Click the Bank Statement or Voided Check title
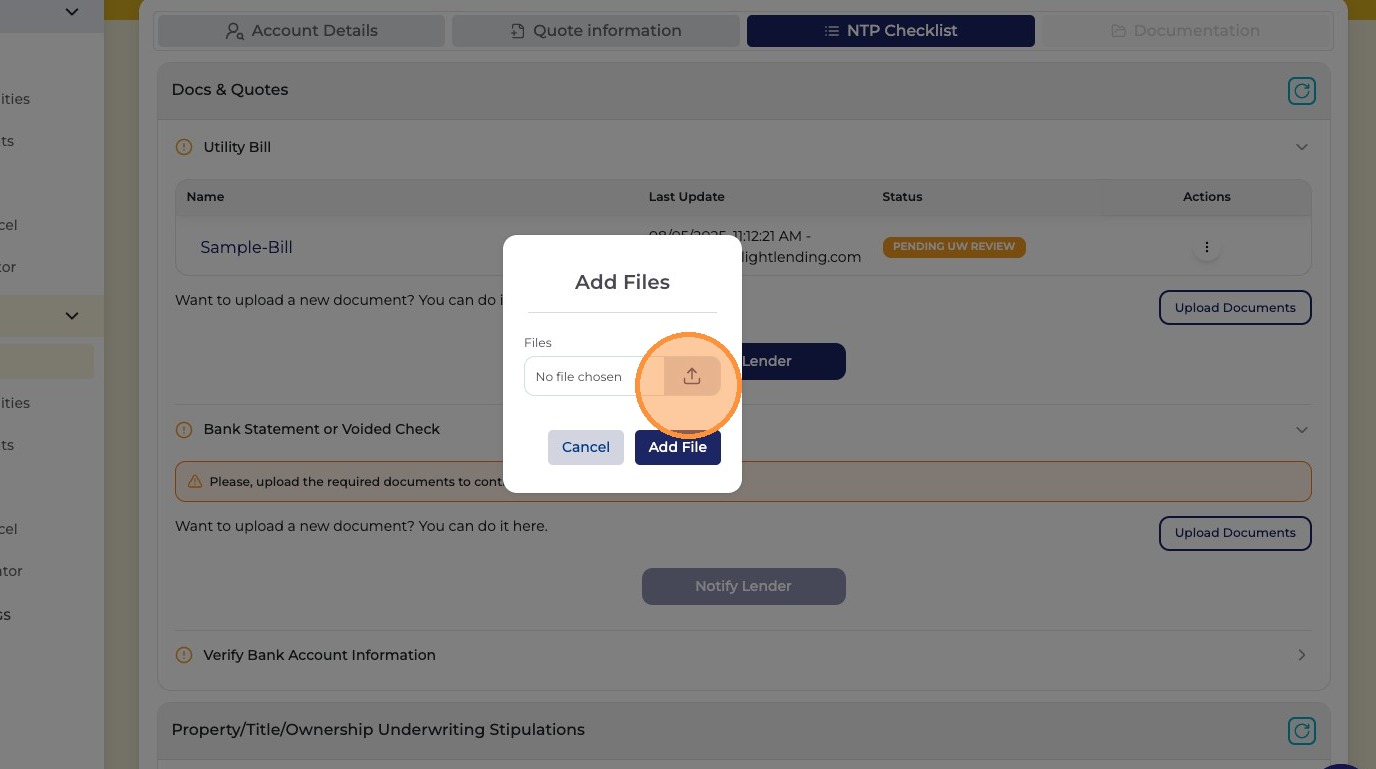The image size is (1376, 769). [x=322, y=429]
